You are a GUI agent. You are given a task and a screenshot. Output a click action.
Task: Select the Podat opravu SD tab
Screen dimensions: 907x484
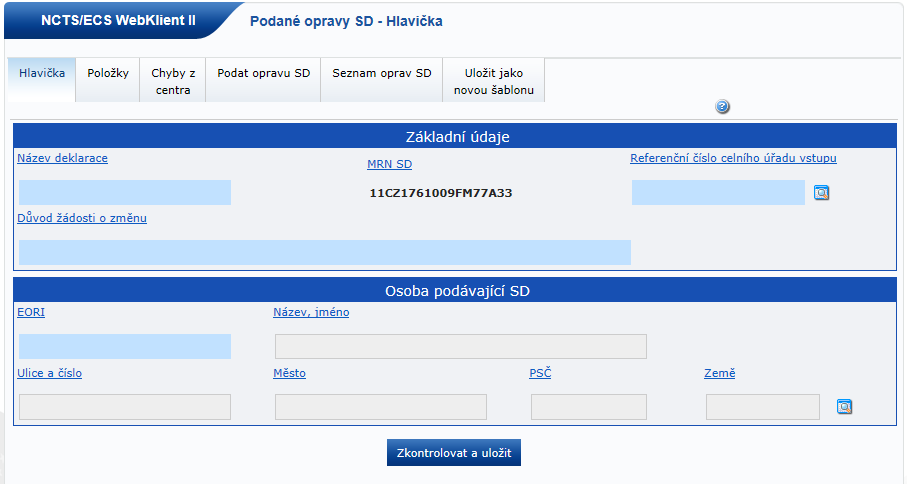point(263,73)
